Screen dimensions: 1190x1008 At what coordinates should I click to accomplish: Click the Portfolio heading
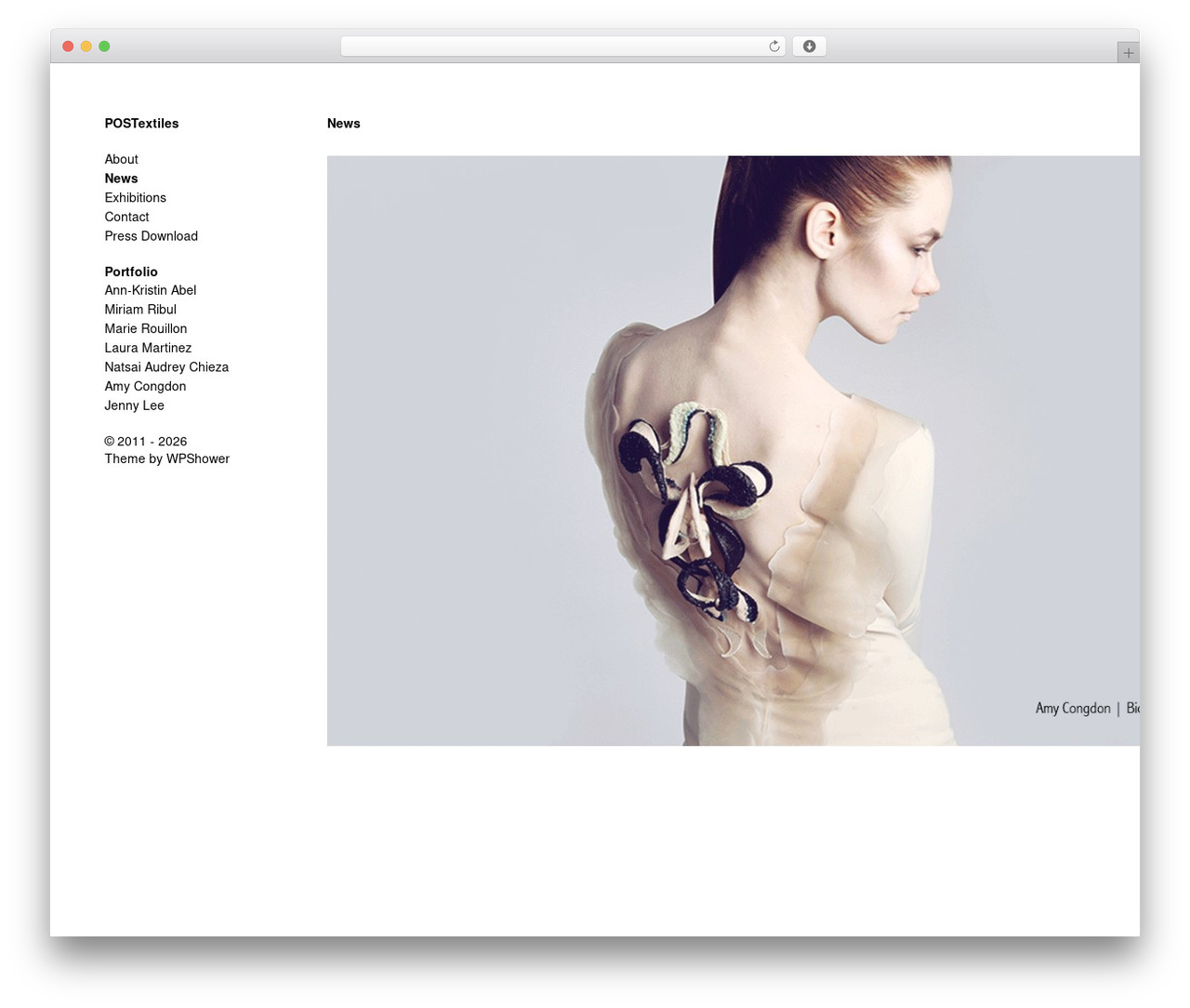coord(131,272)
